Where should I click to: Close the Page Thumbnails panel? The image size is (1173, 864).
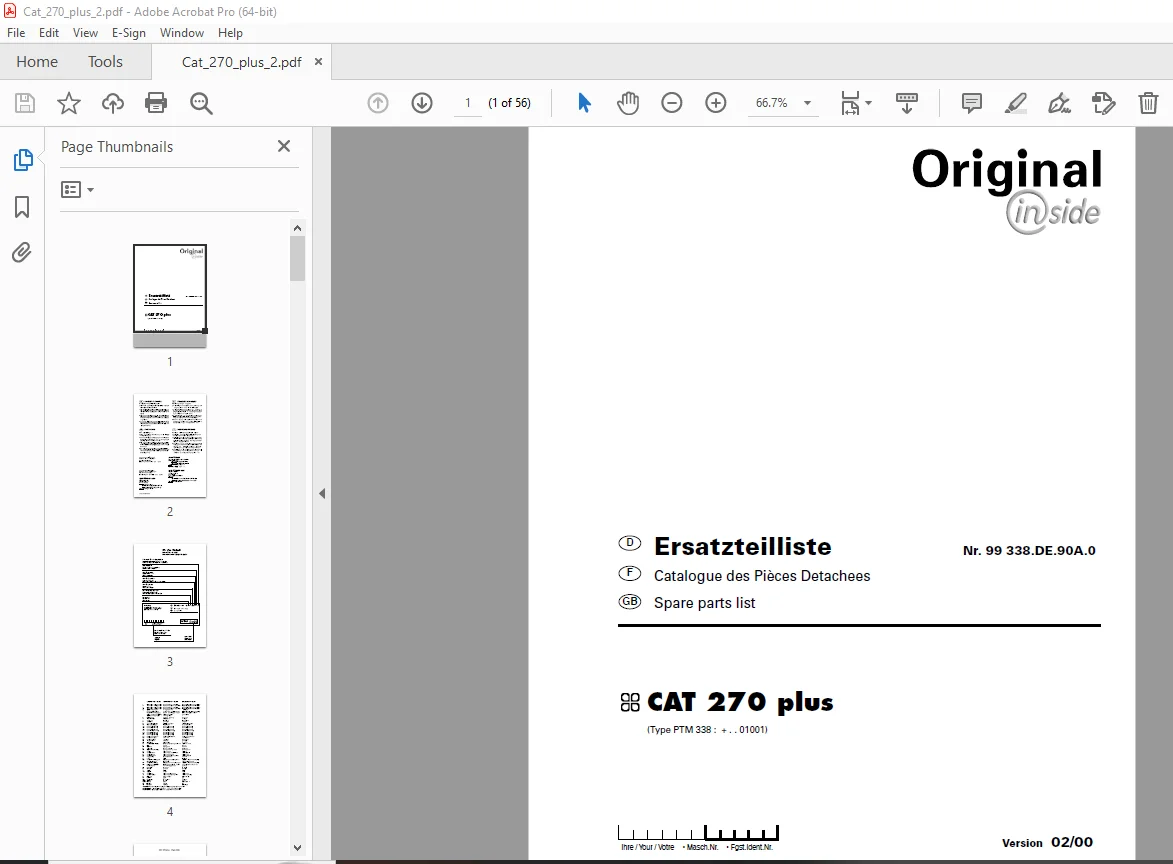pyautogui.click(x=284, y=147)
